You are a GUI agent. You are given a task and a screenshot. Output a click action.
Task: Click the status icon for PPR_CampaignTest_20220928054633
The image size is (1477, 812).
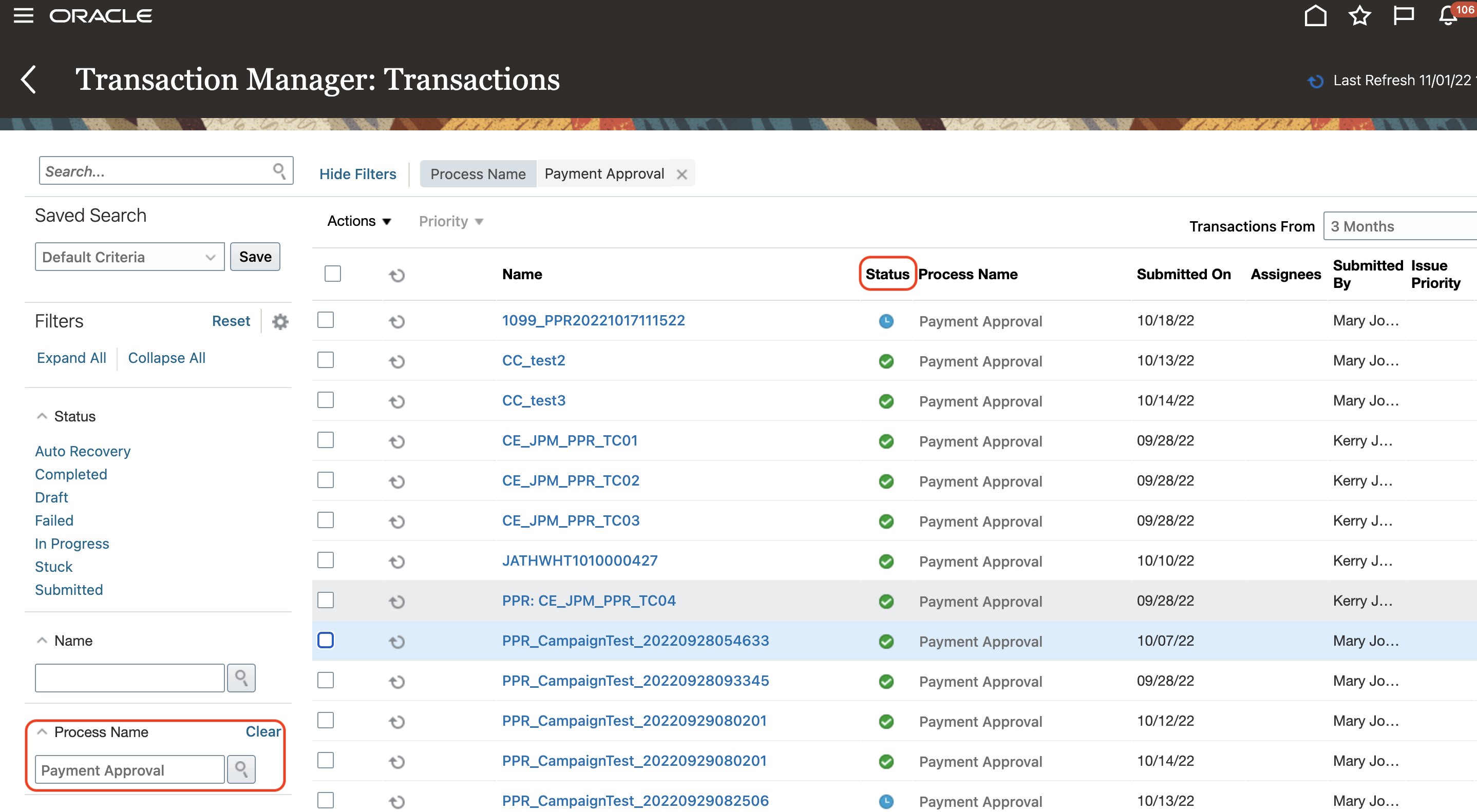coord(886,641)
